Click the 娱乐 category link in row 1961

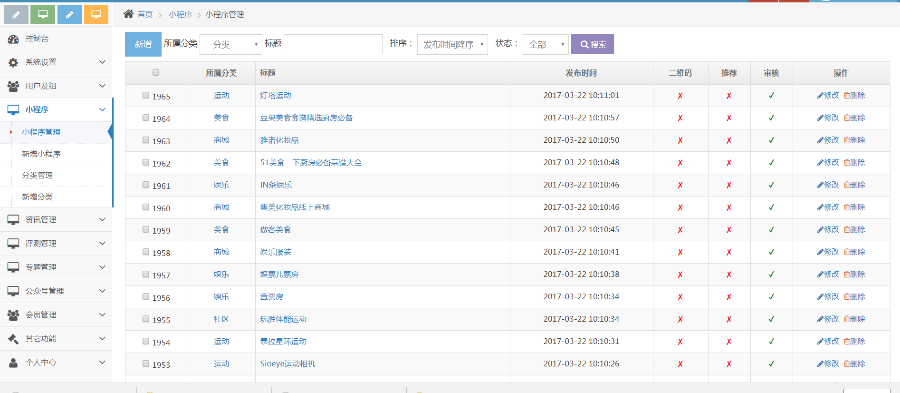point(222,185)
